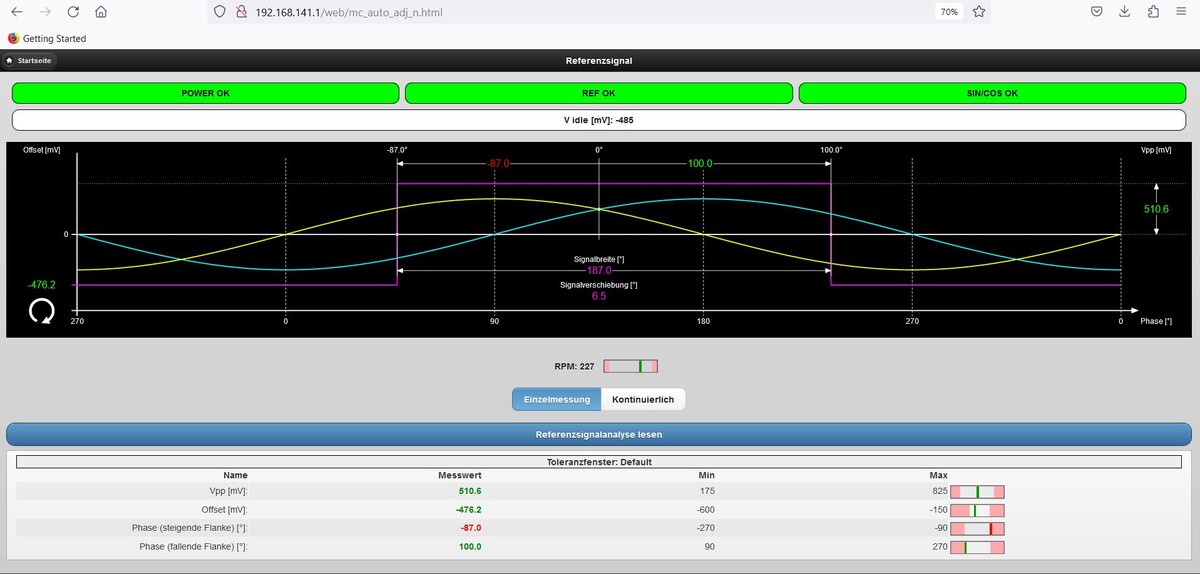
Task: Switch to Kontinuierlich measurement mode
Action: click(643, 399)
